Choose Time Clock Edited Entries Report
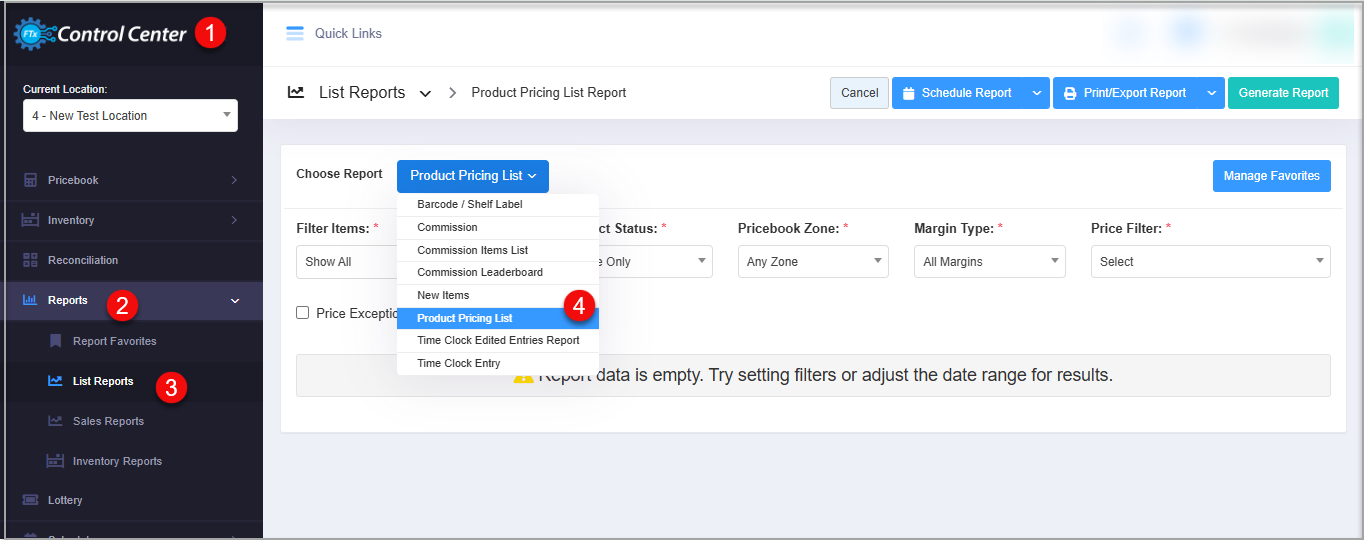 pos(498,341)
